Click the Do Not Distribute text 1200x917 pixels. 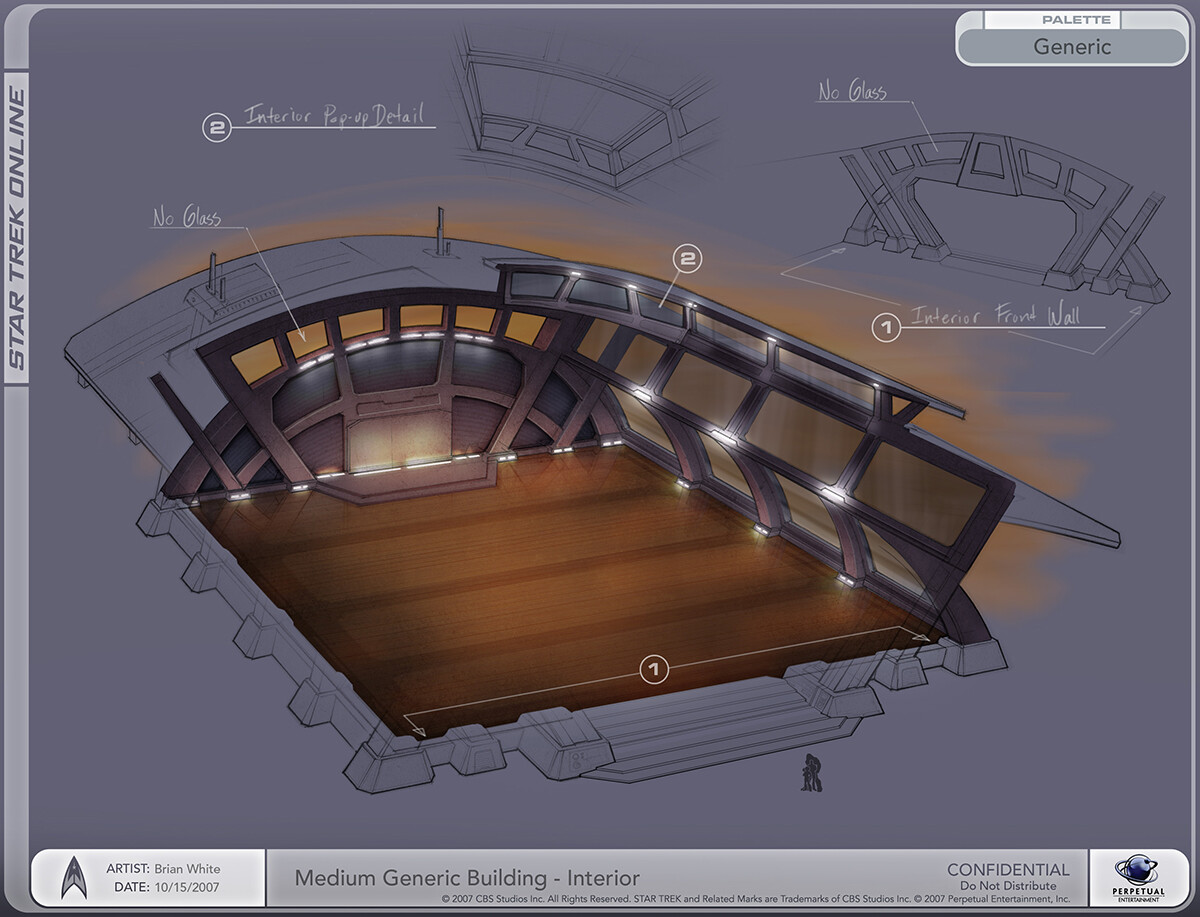[1008, 886]
